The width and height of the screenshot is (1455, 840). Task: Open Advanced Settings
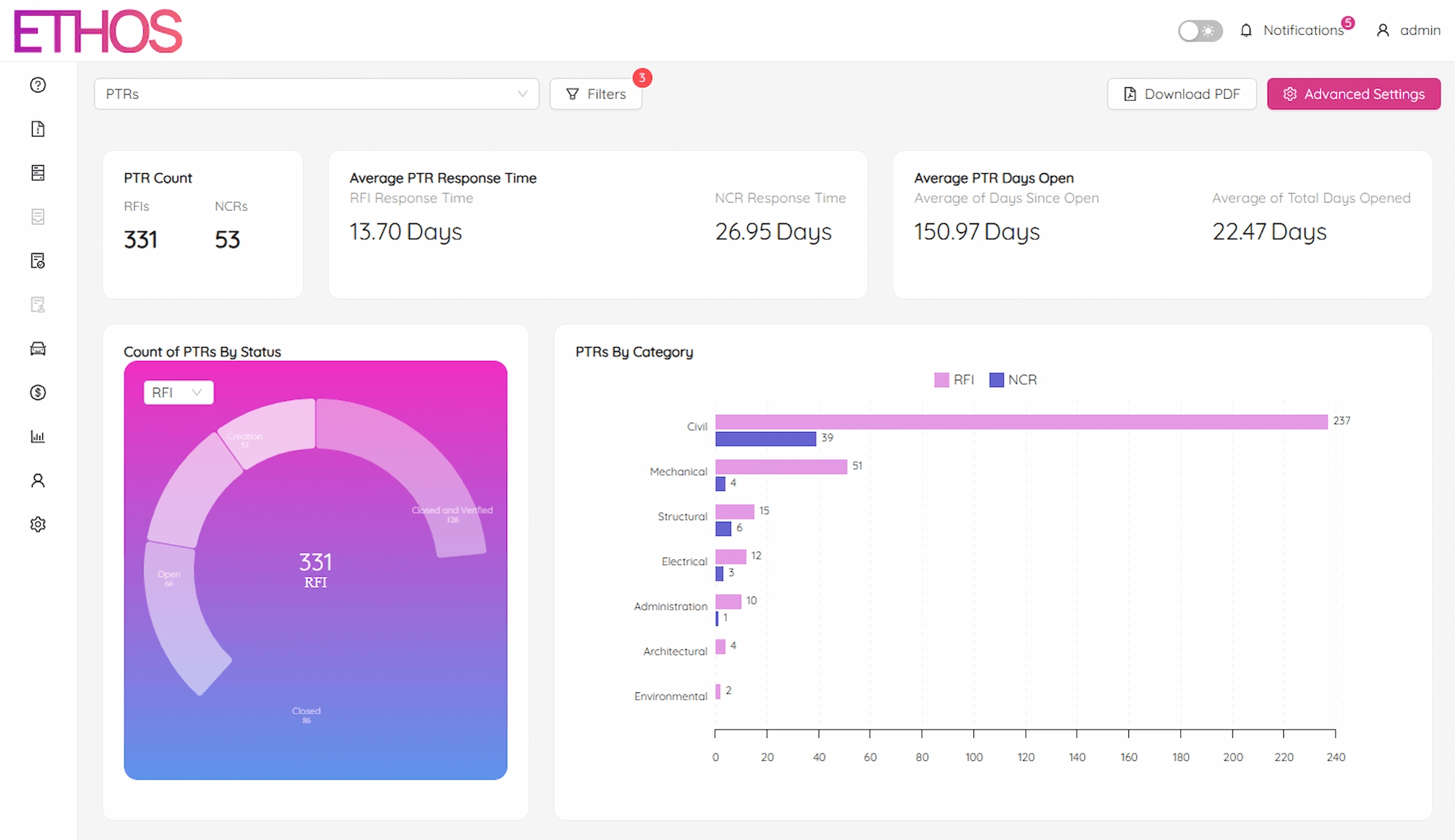click(x=1352, y=93)
